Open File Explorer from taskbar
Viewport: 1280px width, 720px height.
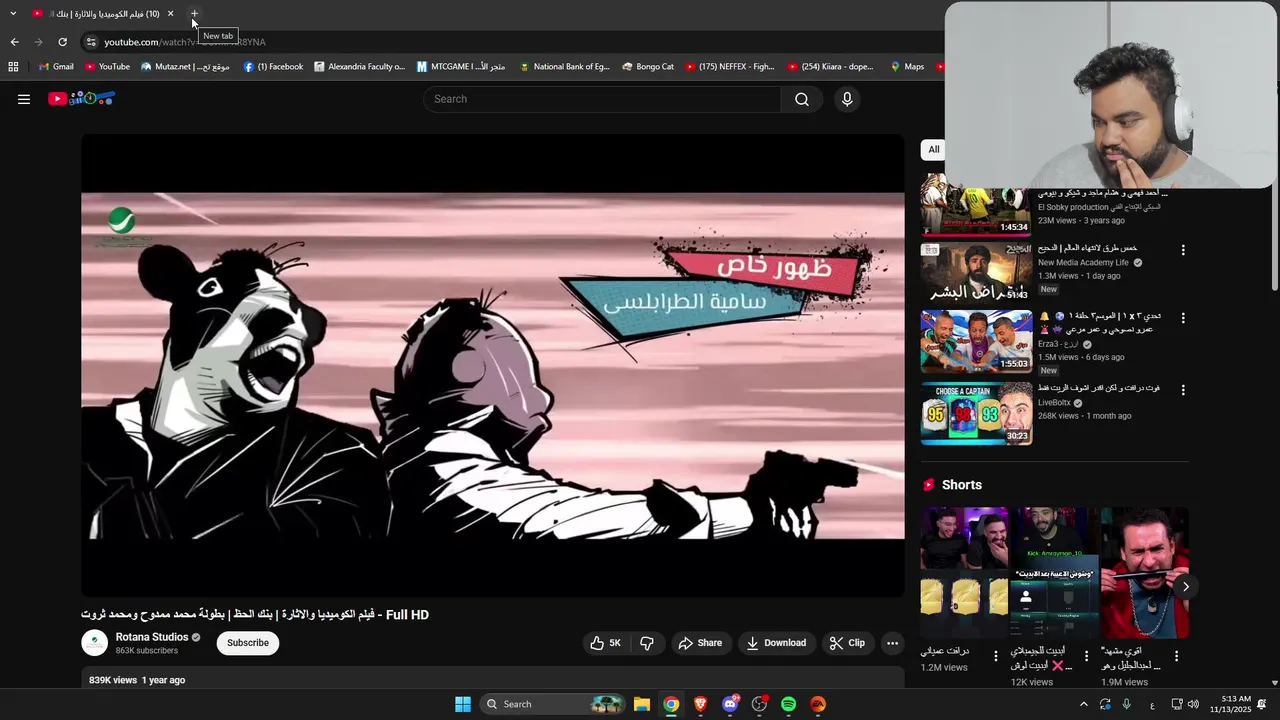tap(642, 704)
